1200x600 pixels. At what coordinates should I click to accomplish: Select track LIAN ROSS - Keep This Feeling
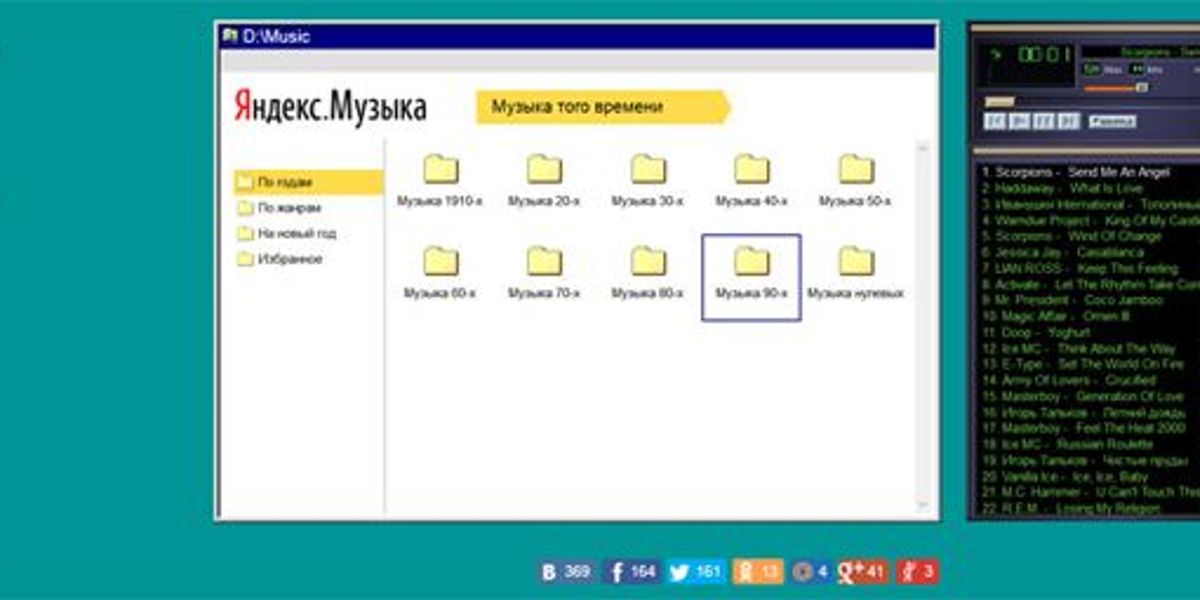click(1079, 268)
